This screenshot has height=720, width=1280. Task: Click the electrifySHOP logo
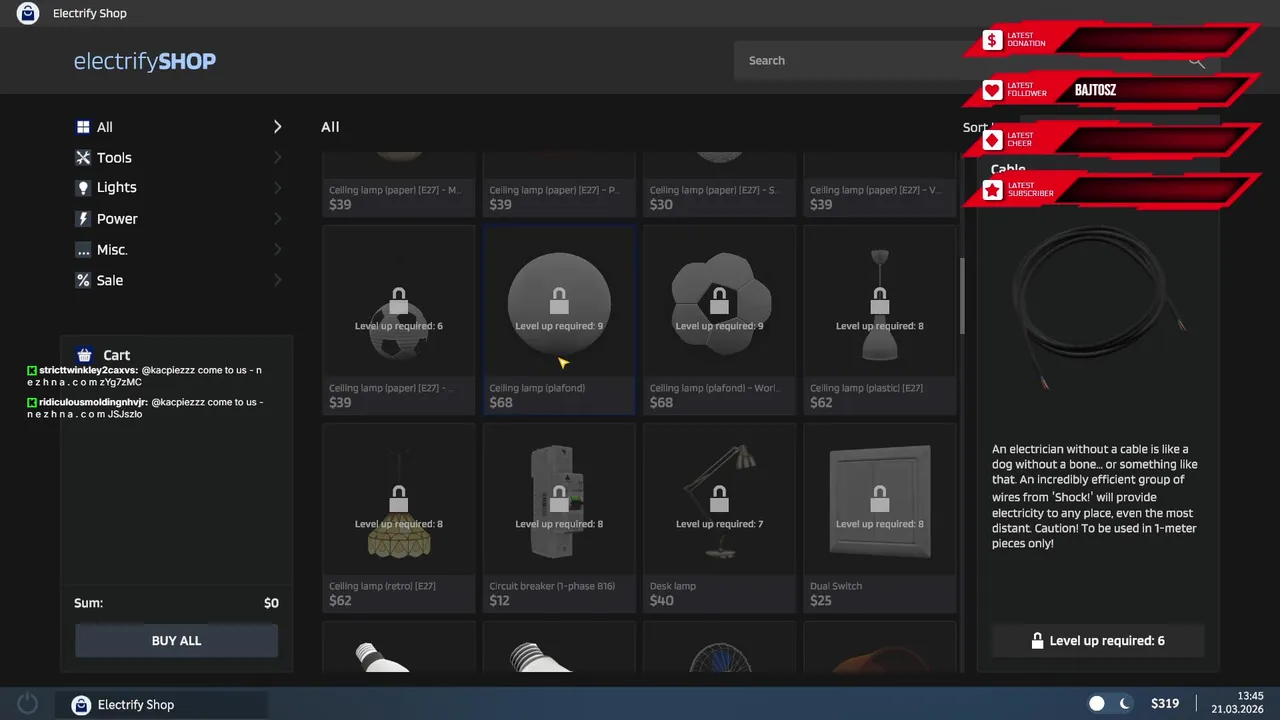tap(145, 61)
